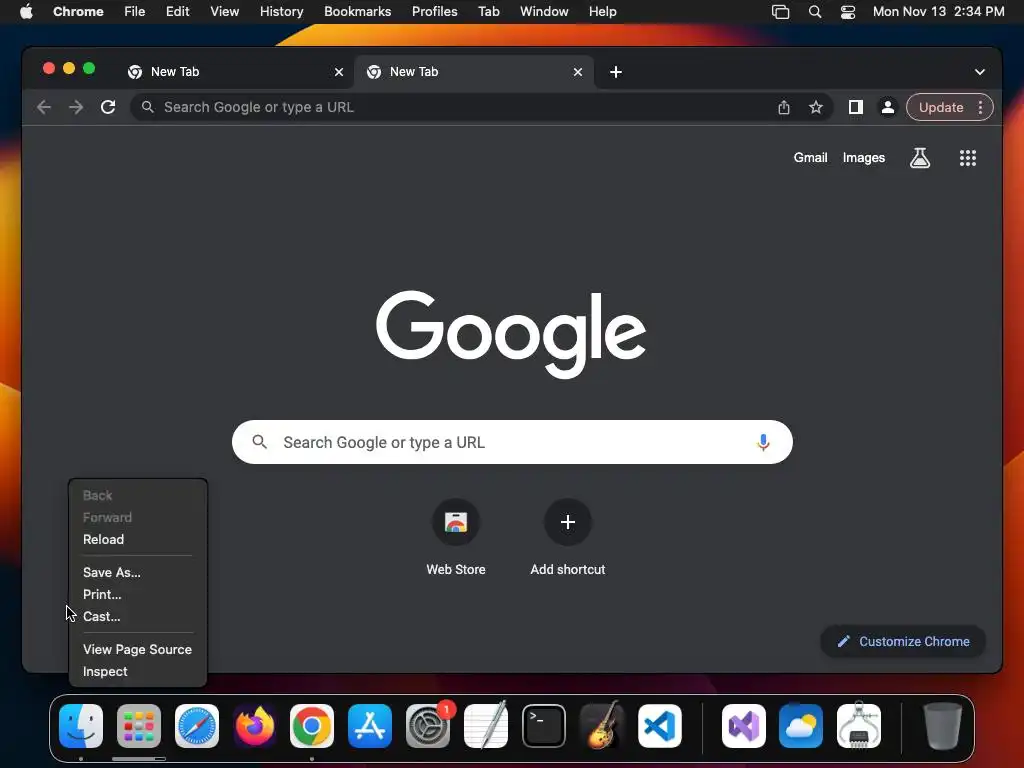Click the Add shortcut plus icon
This screenshot has height=768, width=1024.
tap(568, 522)
